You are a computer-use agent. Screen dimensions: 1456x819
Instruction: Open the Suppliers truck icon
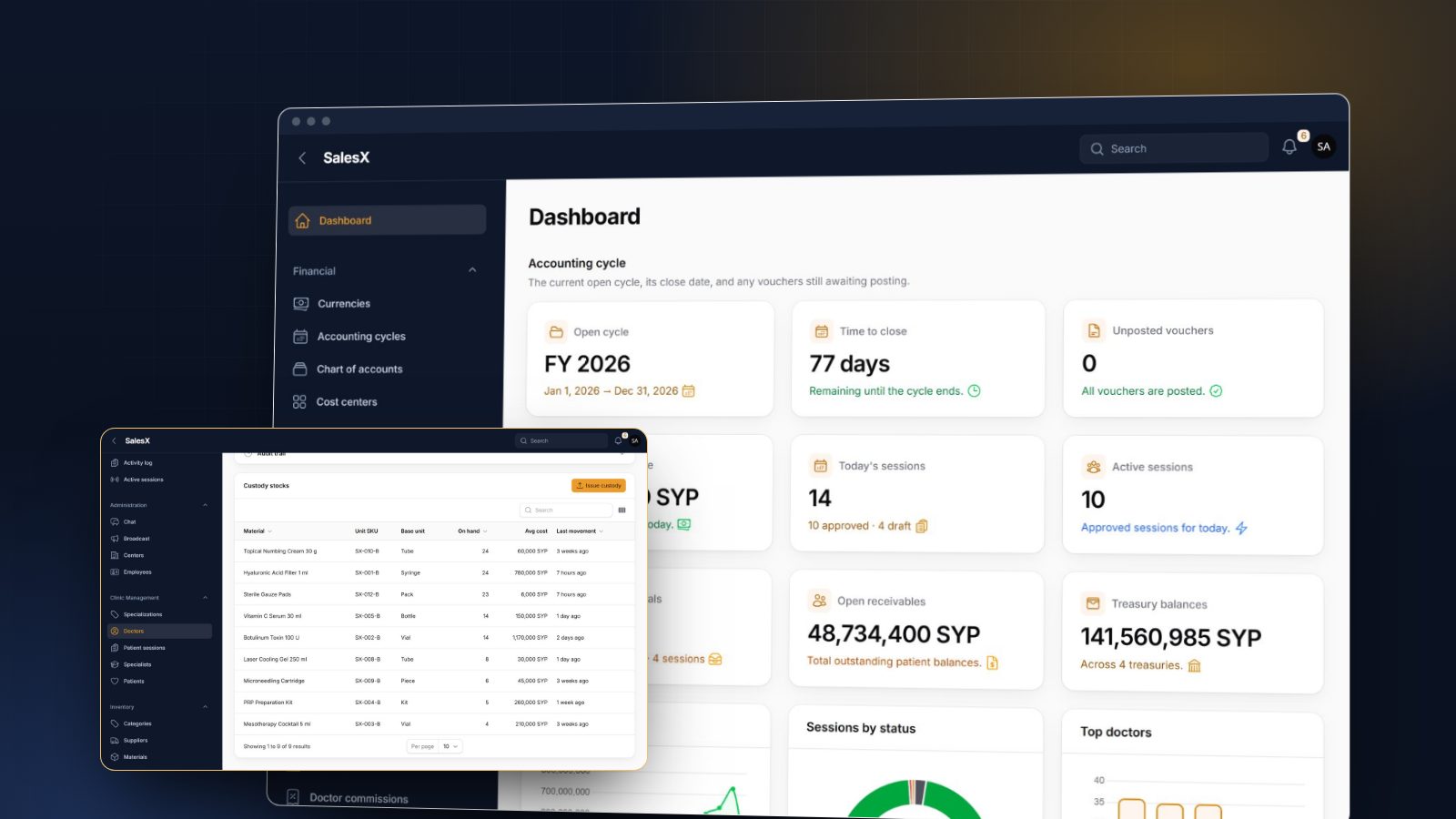[115, 740]
